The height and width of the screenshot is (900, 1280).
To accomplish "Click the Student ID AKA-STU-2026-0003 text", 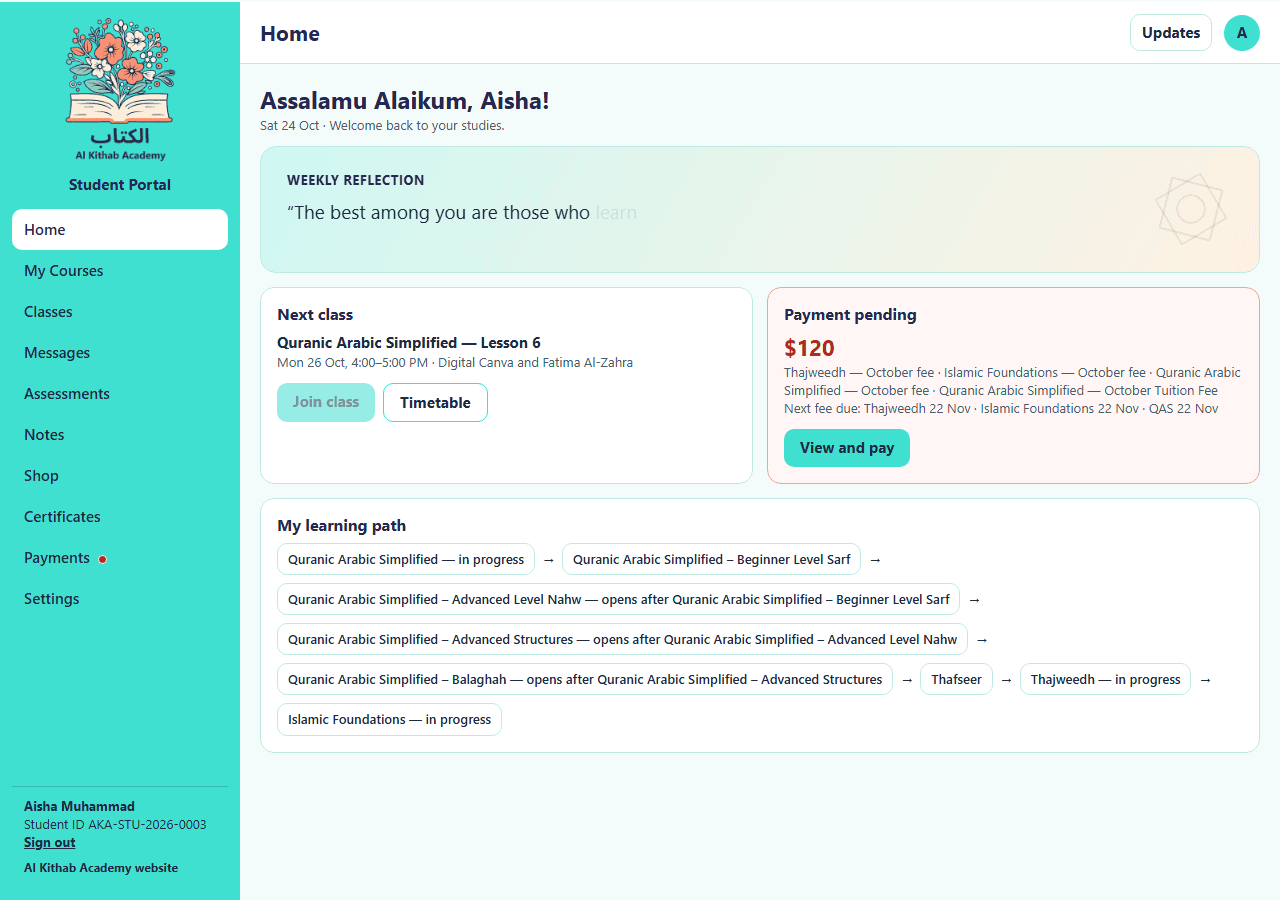I will click(x=115, y=825).
